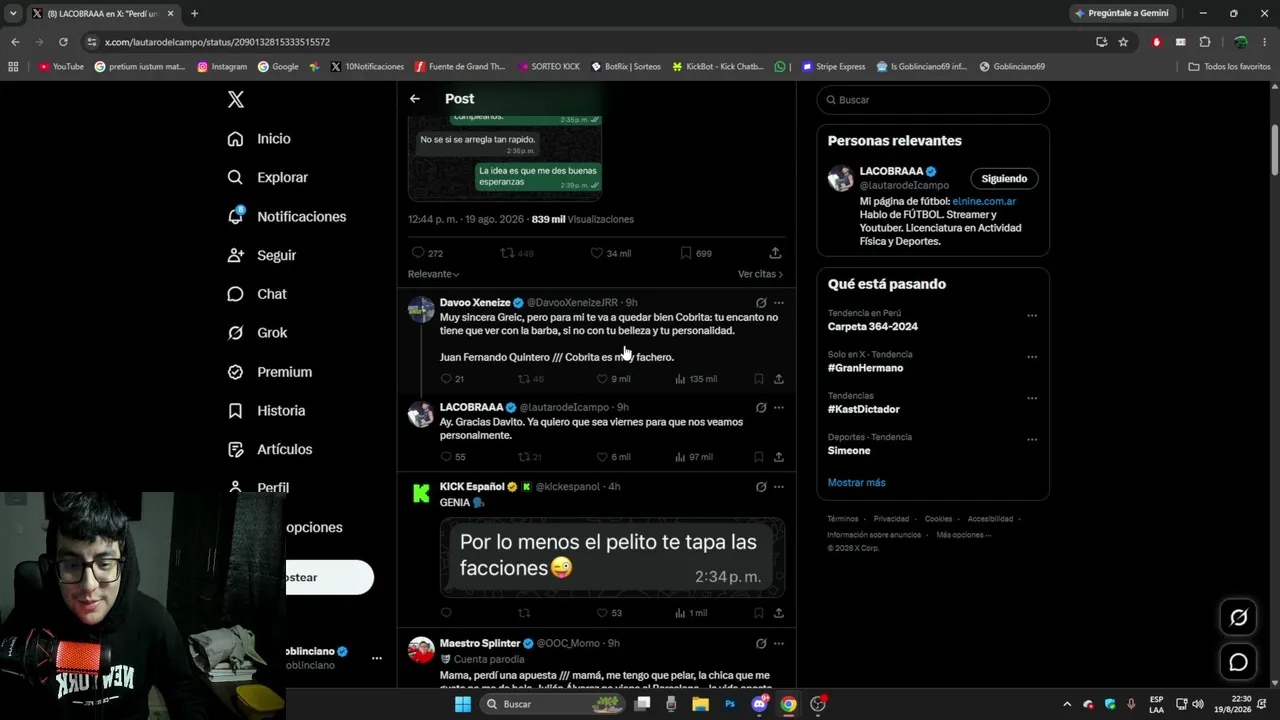Open Photoshop from the taskbar
This screenshot has height=720, width=1280.
(730, 704)
